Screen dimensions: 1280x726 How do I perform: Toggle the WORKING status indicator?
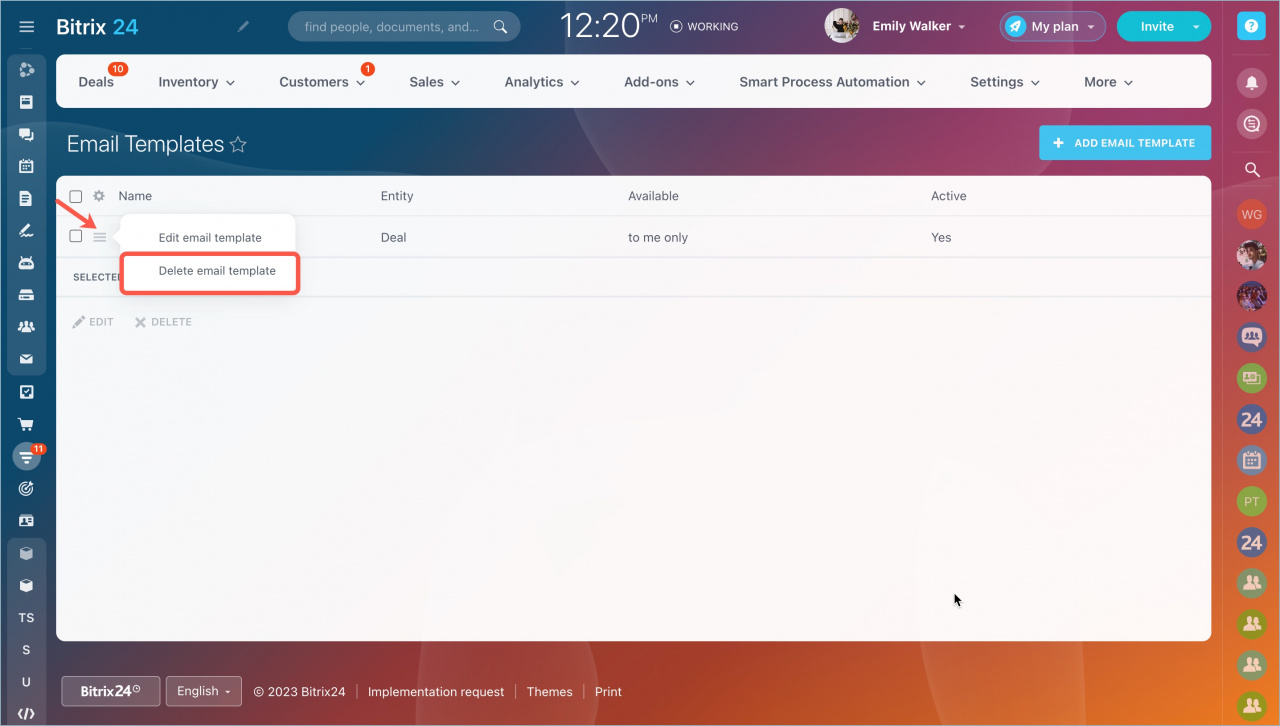[704, 27]
